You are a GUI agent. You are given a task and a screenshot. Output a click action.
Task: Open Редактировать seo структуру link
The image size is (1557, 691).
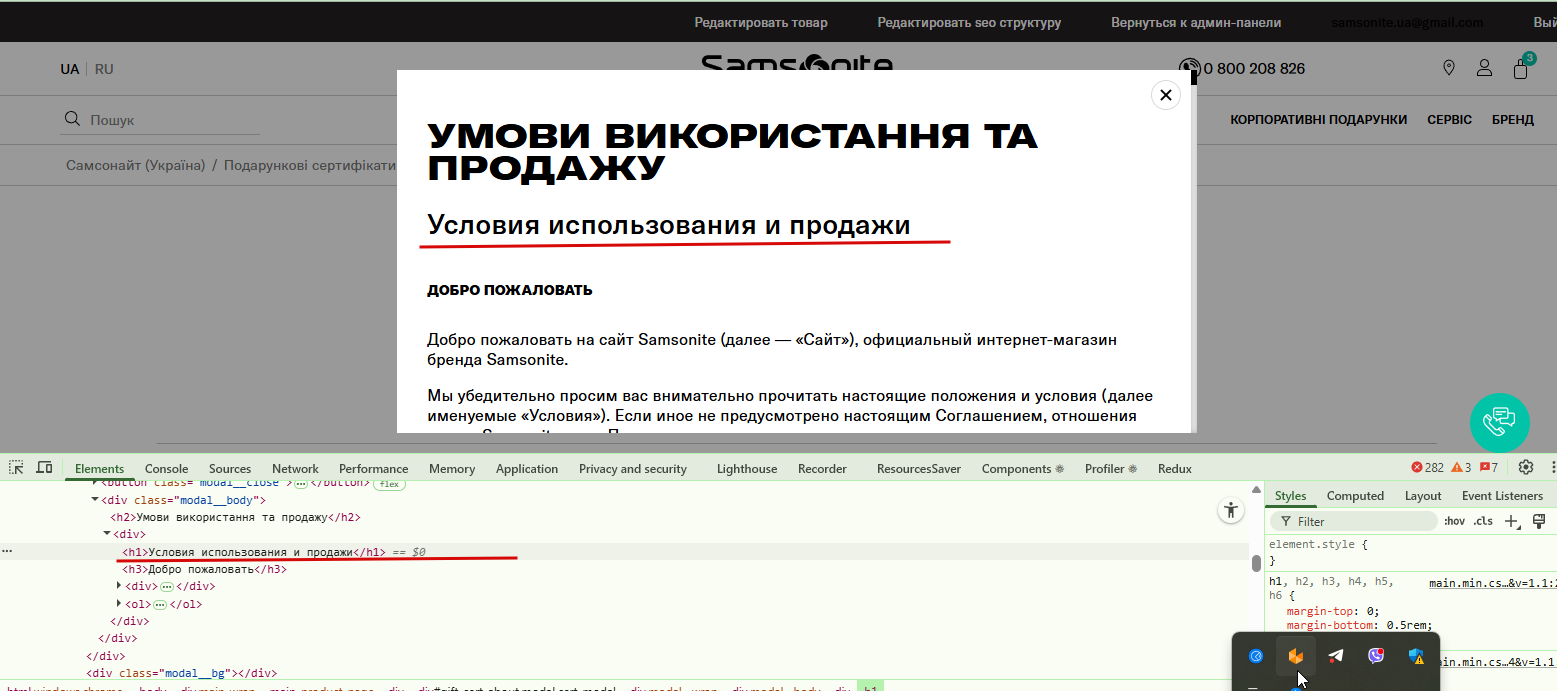(969, 22)
